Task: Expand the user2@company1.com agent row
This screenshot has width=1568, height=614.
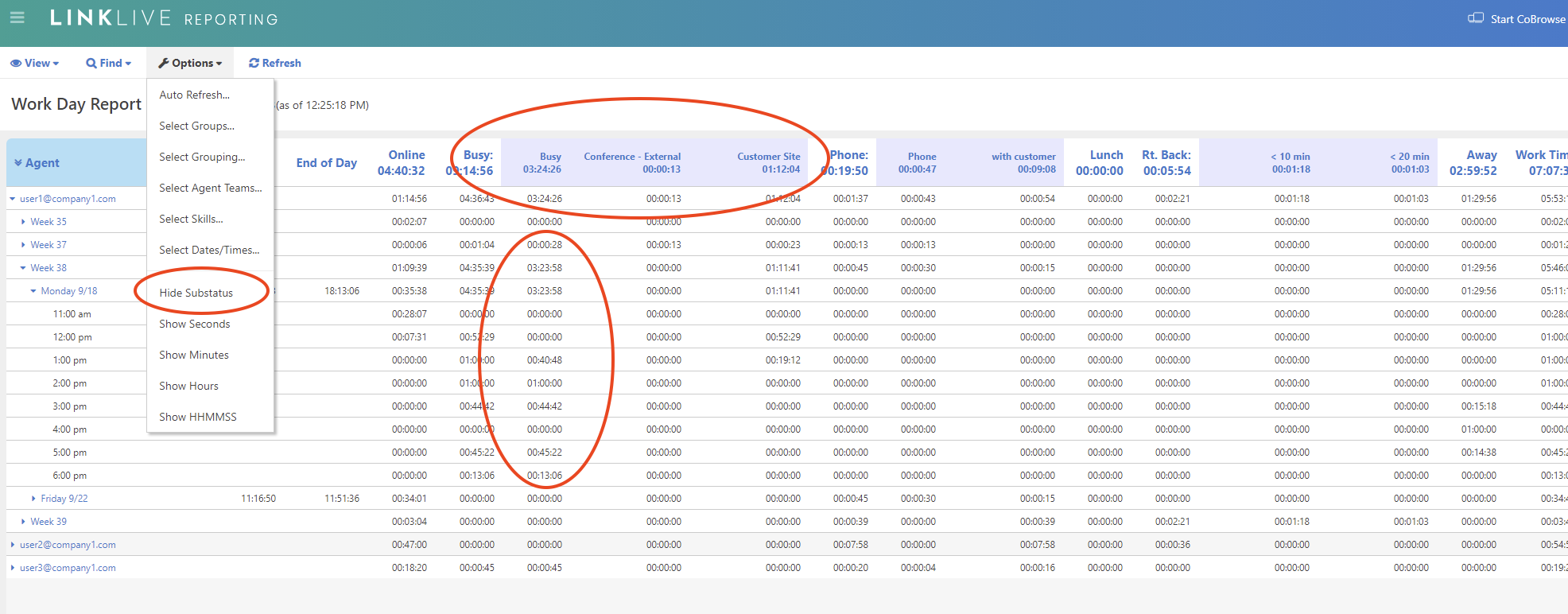Action: coord(13,545)
